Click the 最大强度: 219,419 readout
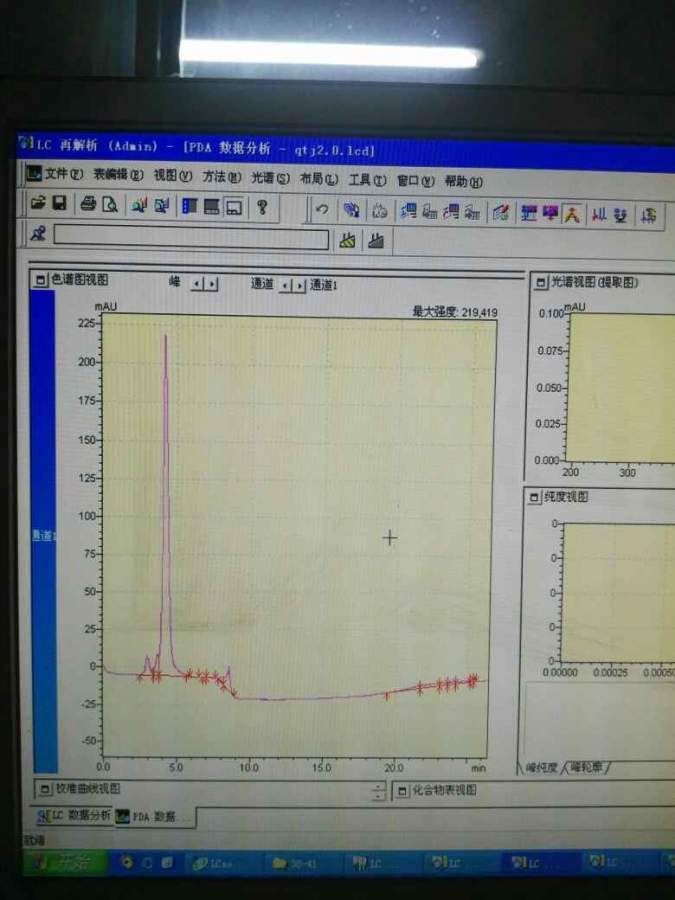The height and width of the screenshot is (900, 675). (x=455, y=312)
